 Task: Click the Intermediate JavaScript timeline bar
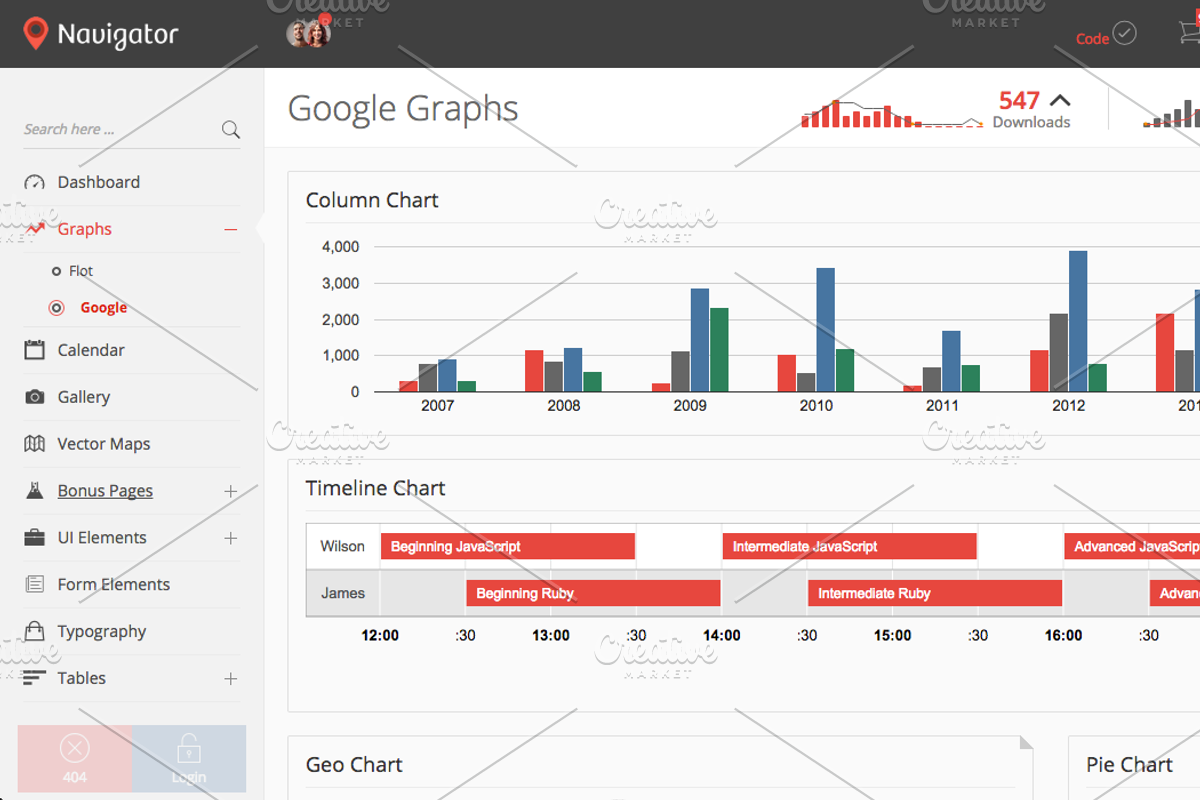pos(849,546)
